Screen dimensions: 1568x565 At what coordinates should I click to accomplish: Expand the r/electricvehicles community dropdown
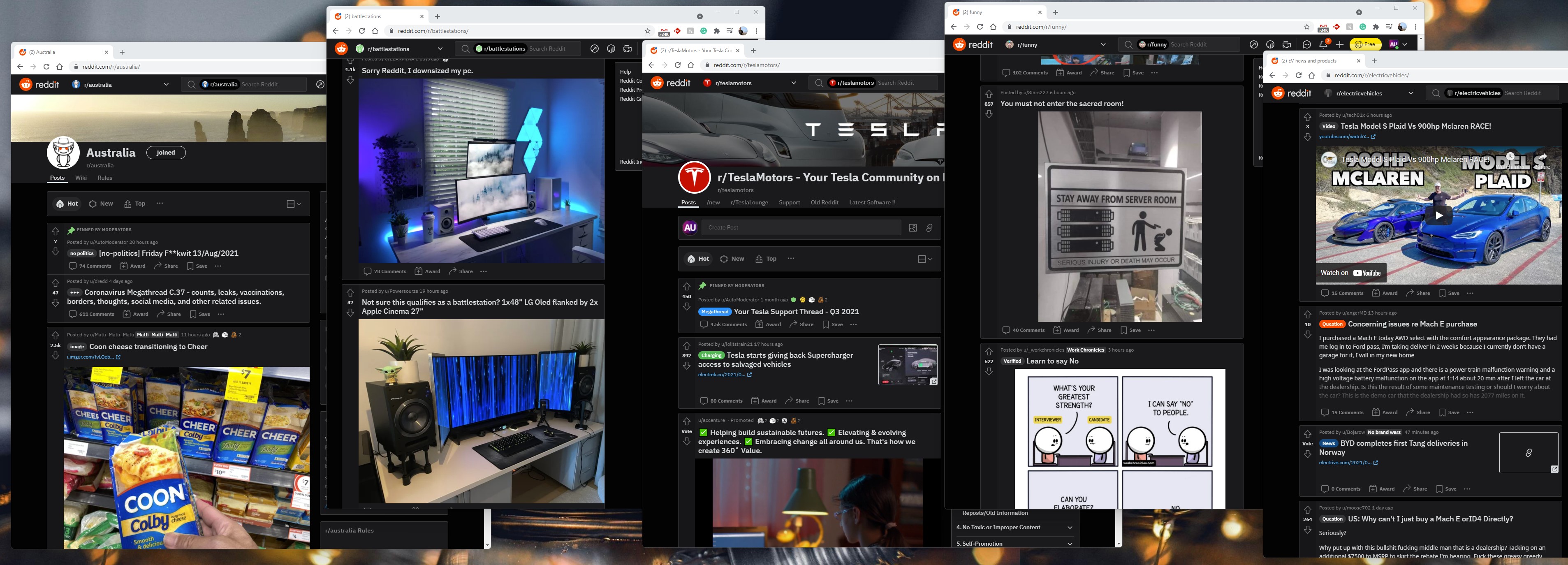pyautogui.click(x=1411, y=93)
